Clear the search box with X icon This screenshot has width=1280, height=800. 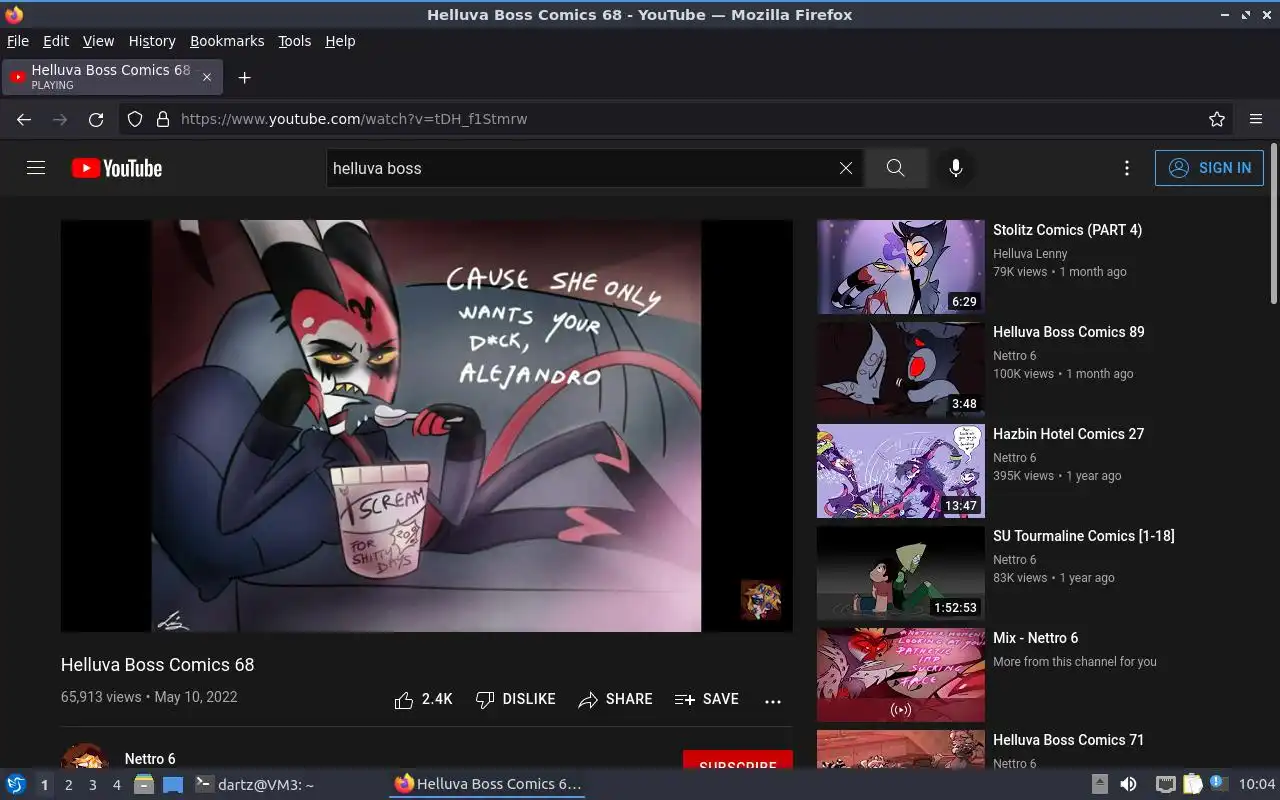pos(846,168)
